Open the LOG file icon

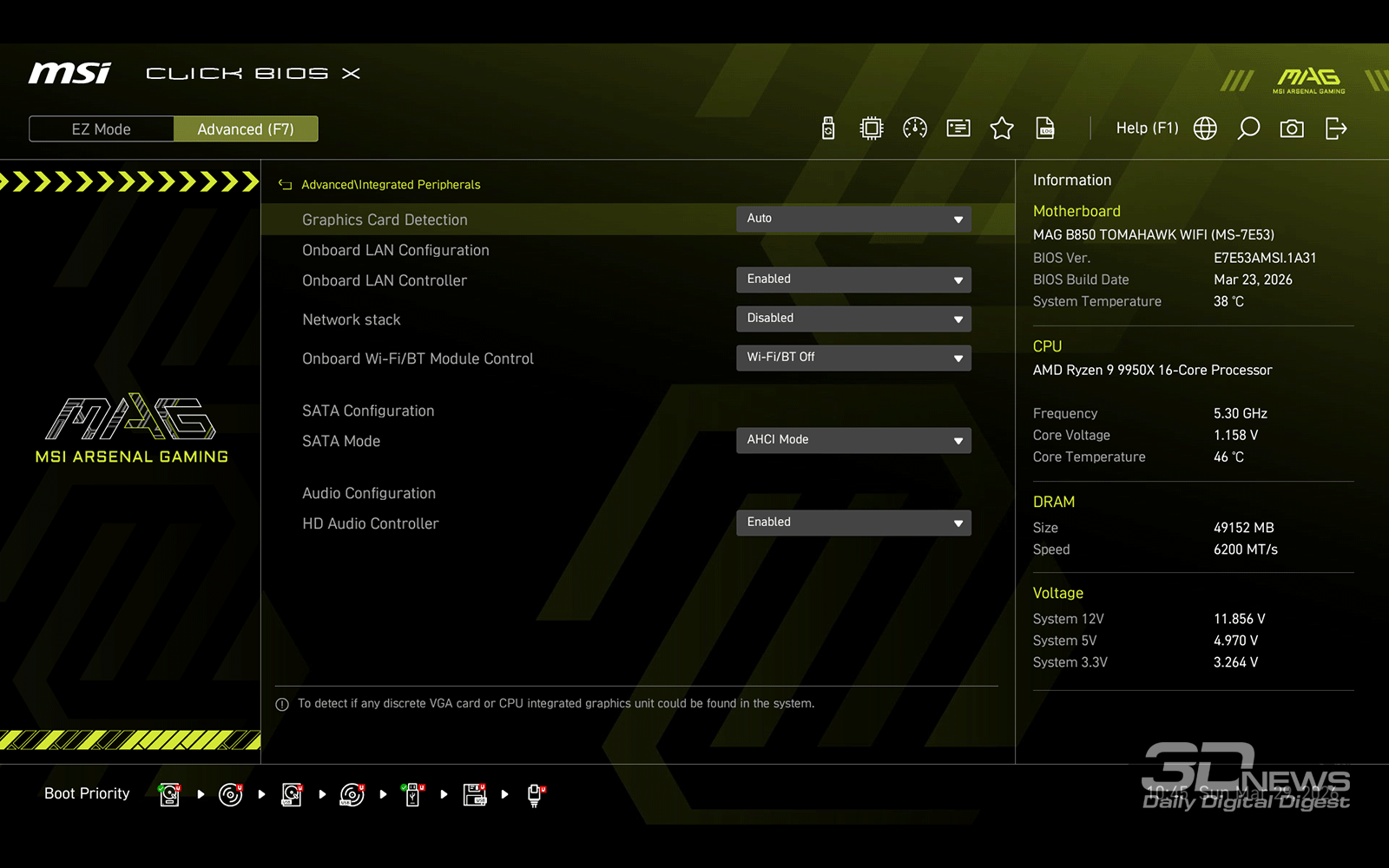[1045, 128]
